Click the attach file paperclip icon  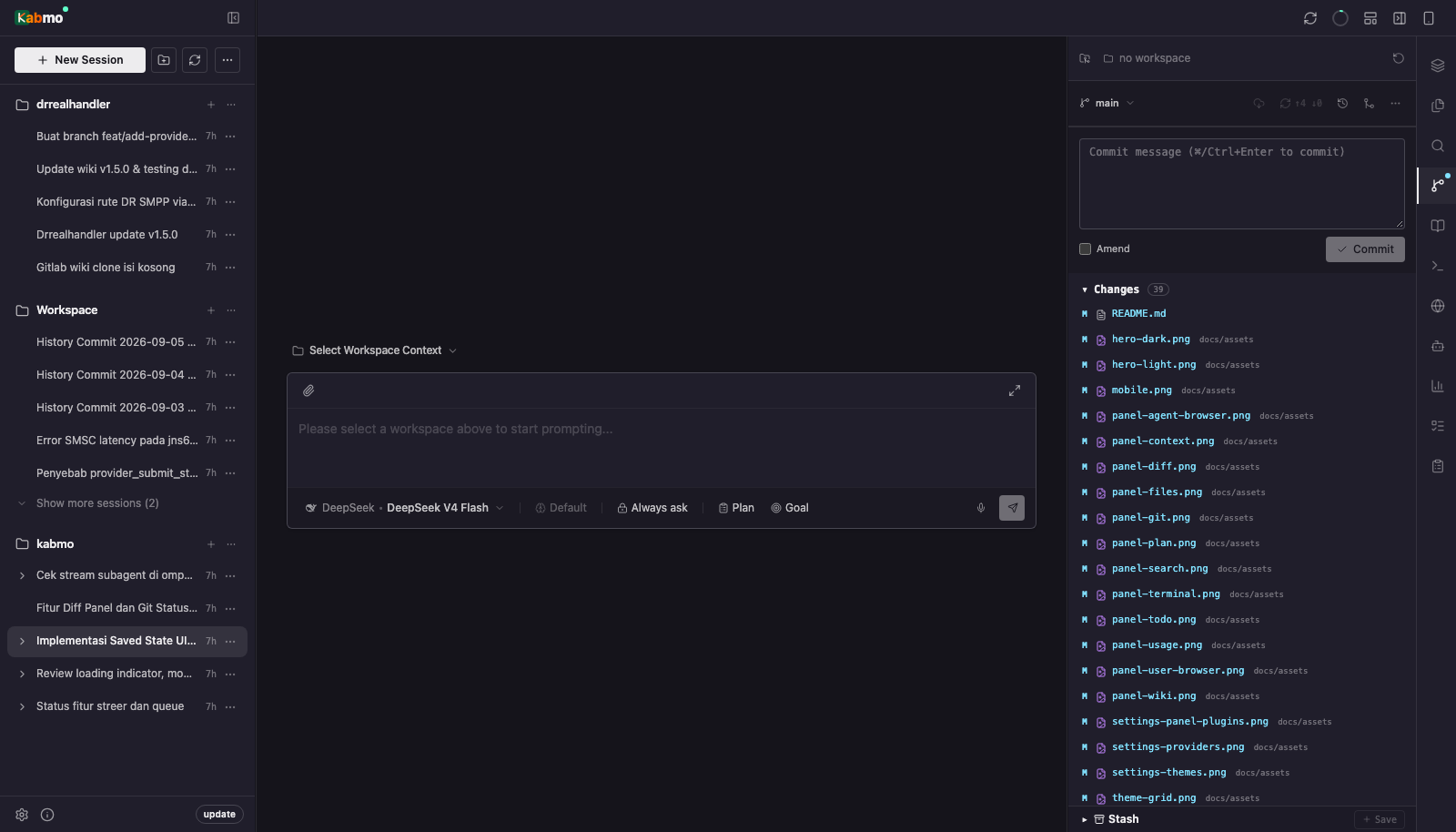point(308,391)
